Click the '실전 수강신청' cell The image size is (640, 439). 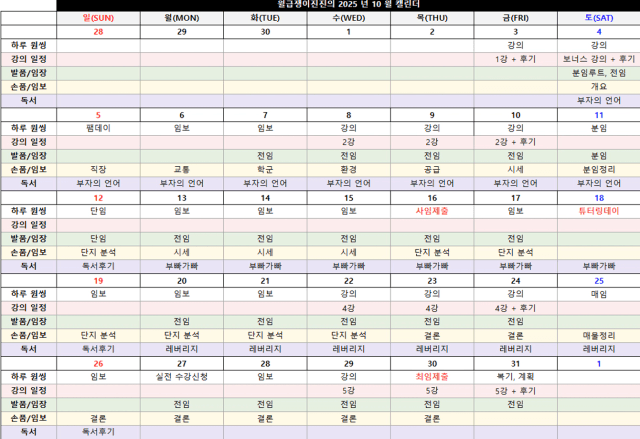(182, 377)
